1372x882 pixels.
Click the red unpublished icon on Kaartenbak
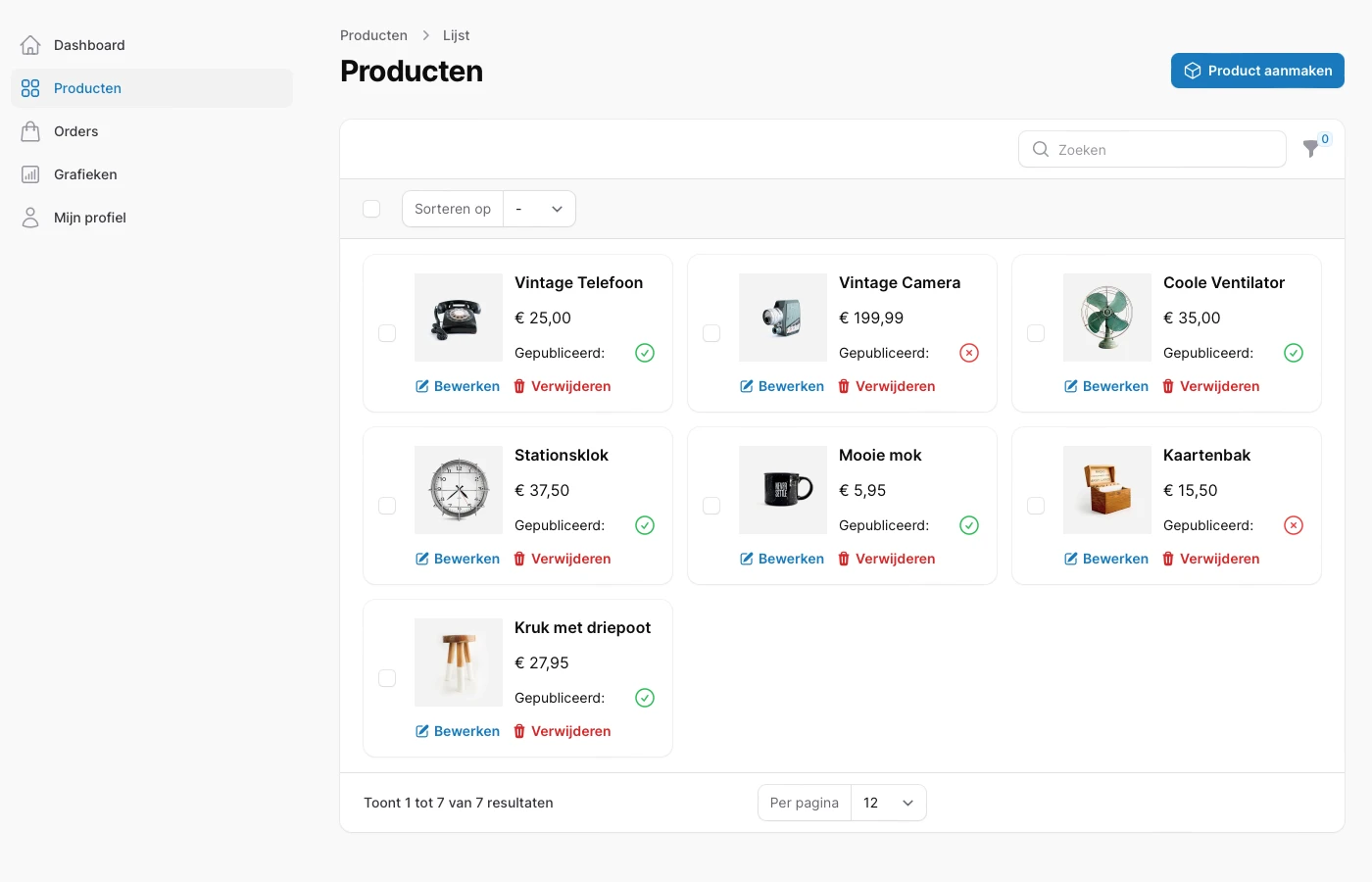point(1294,525)
